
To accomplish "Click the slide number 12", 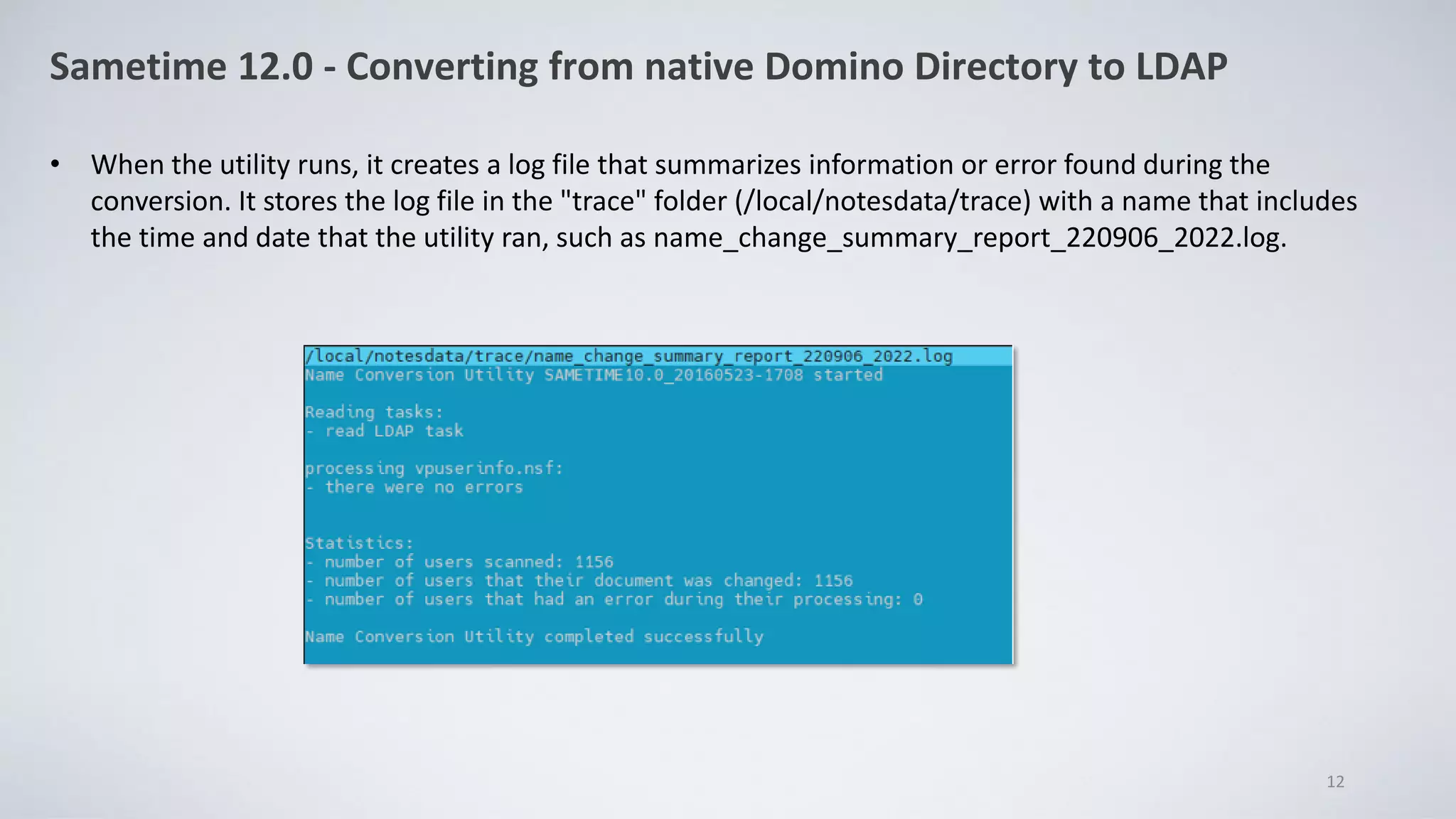I will [1335, 782].
